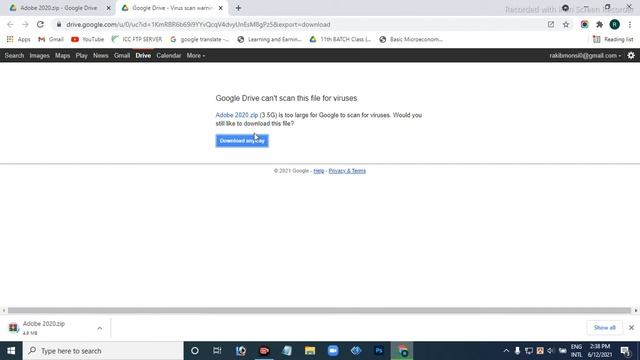
Task: Open the settings gear in Google bar
Action: 631,56
